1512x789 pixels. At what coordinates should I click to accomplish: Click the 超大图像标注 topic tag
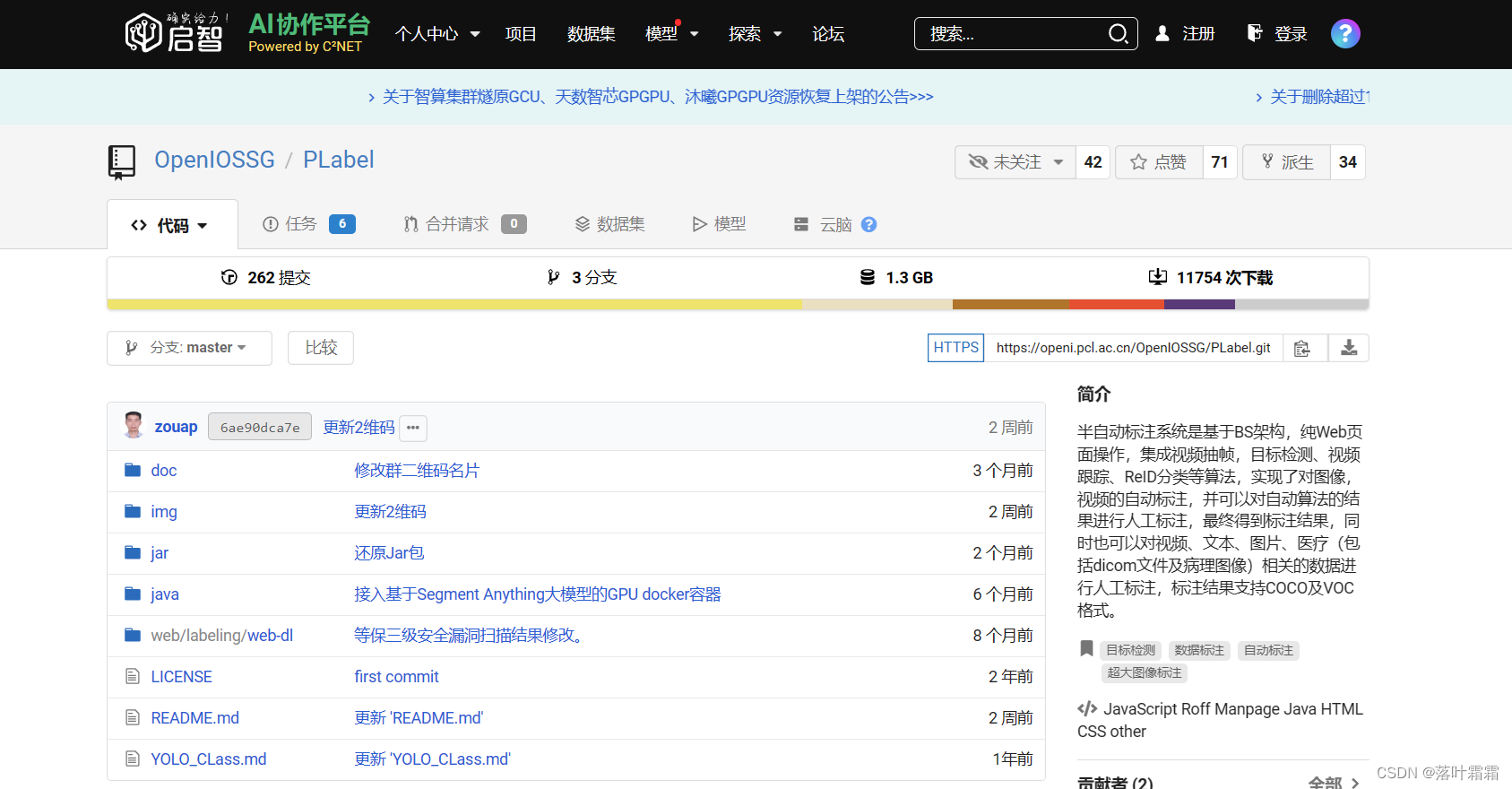coord(1144,672)
